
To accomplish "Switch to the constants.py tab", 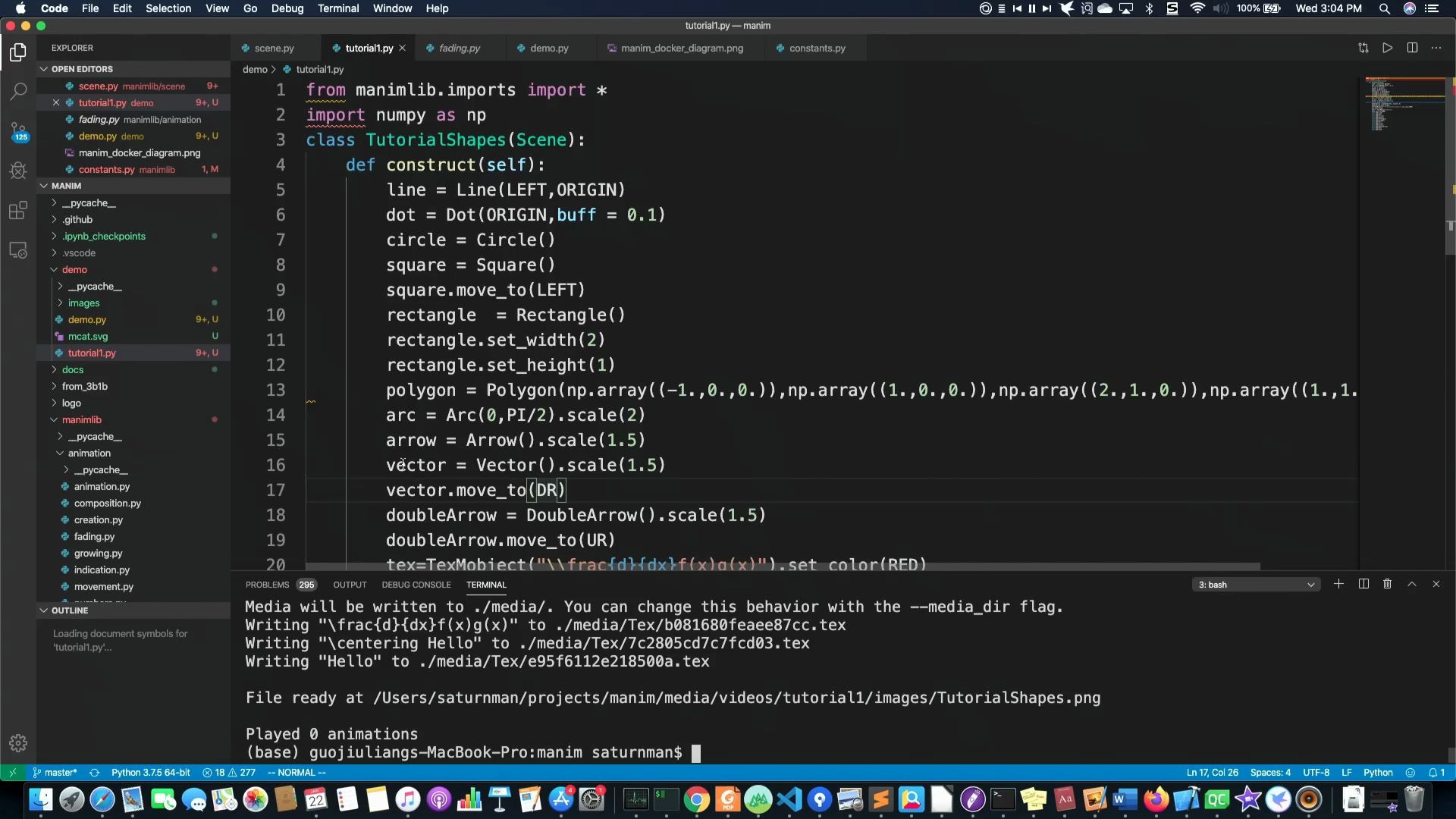I will point(817,48).
